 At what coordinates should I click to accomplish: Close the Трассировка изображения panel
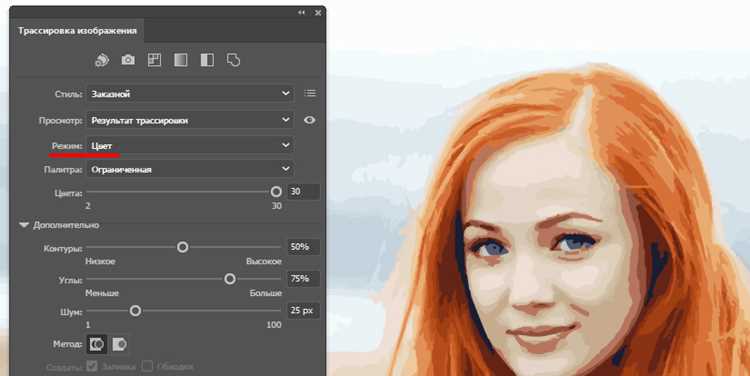click(x=318, y=12)
